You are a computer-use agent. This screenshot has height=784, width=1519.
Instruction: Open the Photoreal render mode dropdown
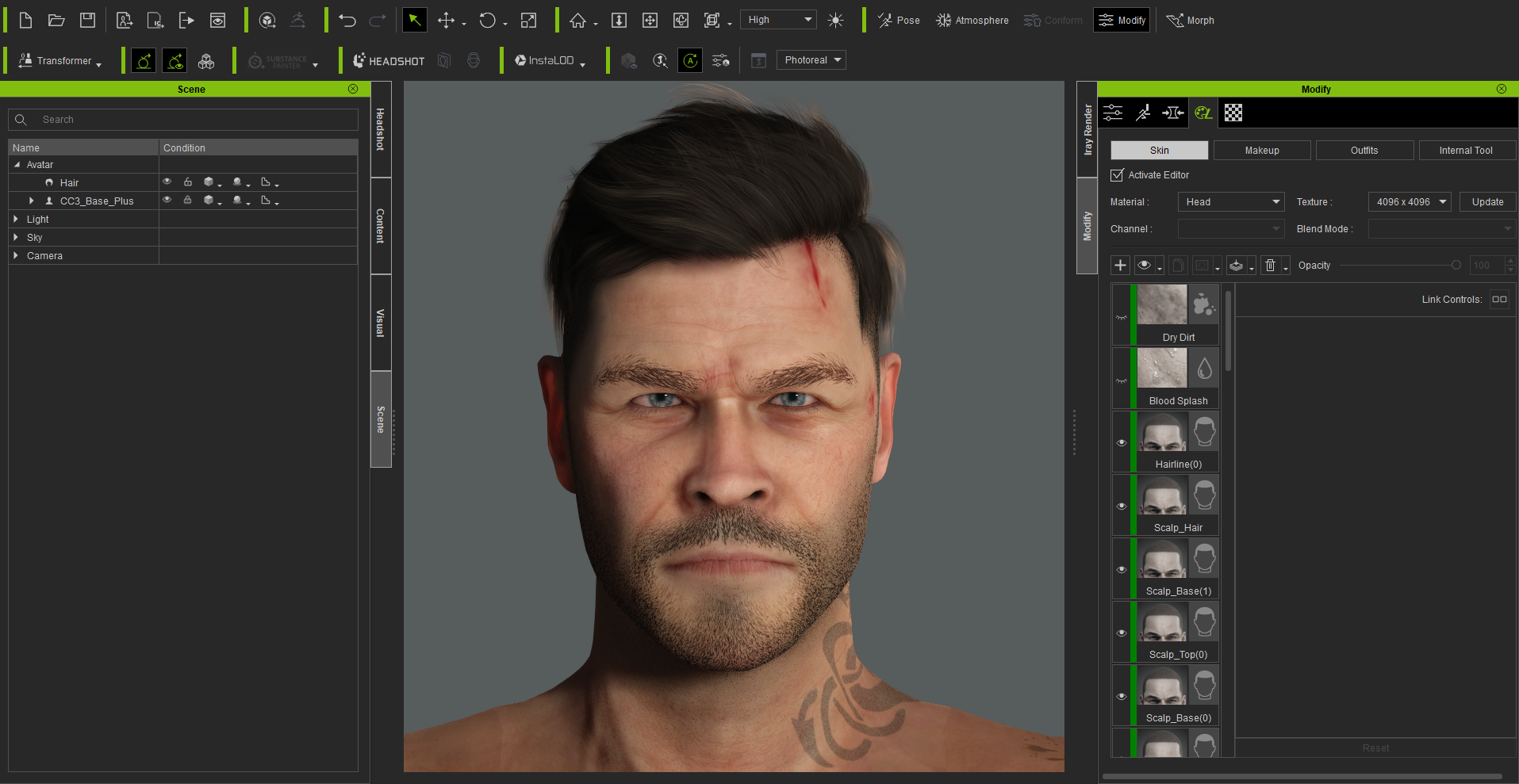[811, 60]
